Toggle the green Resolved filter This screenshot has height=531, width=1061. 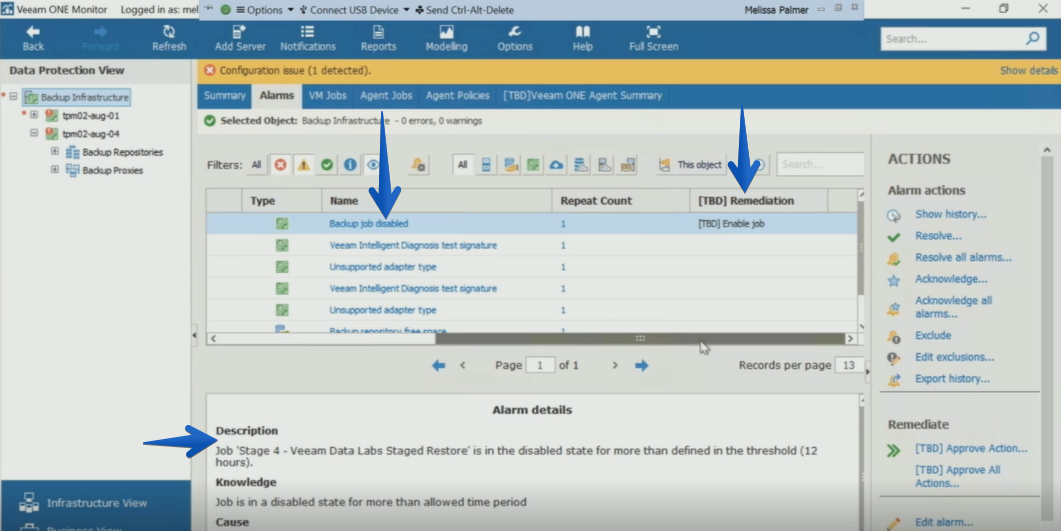pos(327,164)
